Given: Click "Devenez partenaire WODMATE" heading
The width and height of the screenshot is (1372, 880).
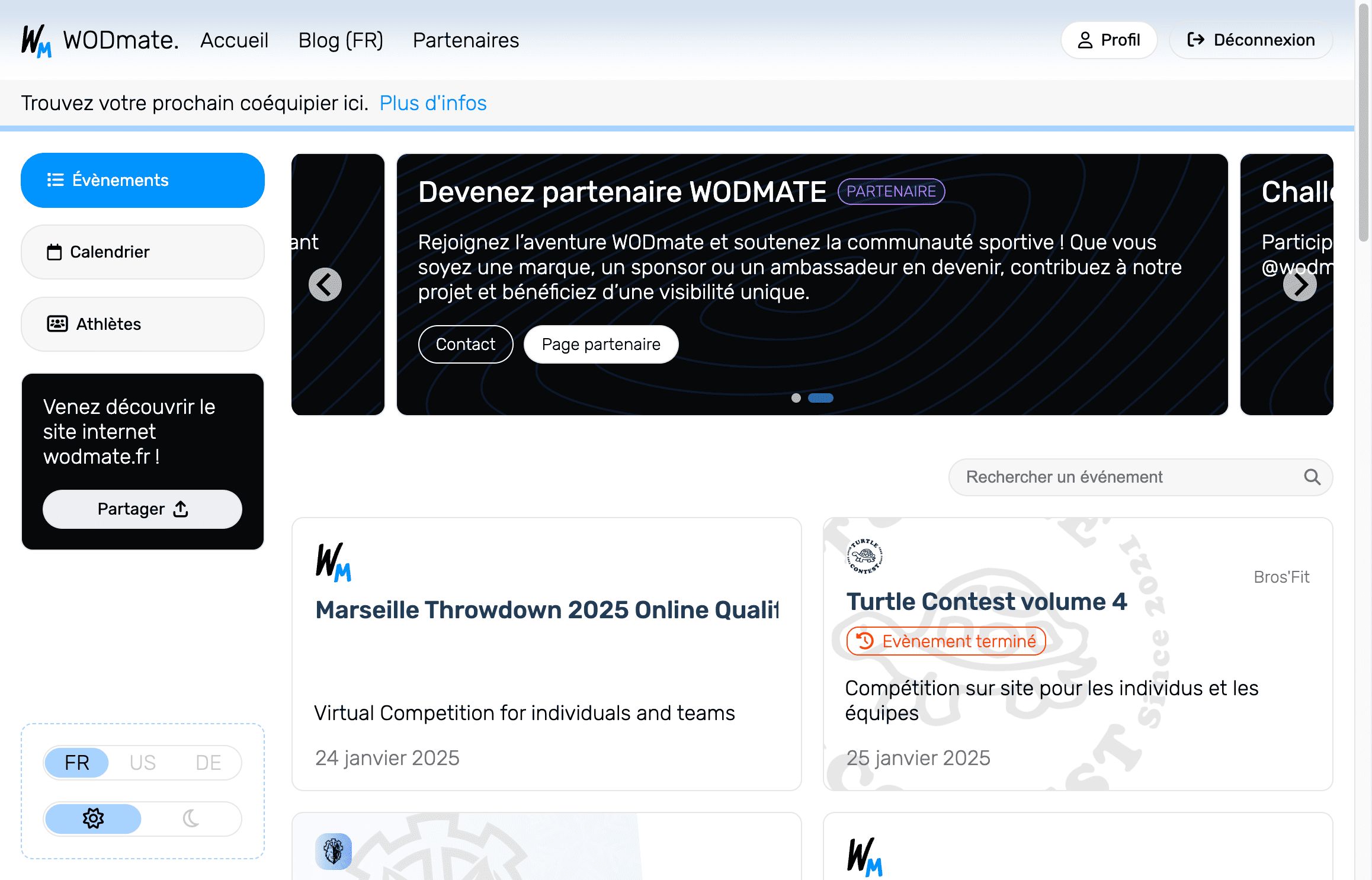Looking at the screenshot, I should (622, 192).
